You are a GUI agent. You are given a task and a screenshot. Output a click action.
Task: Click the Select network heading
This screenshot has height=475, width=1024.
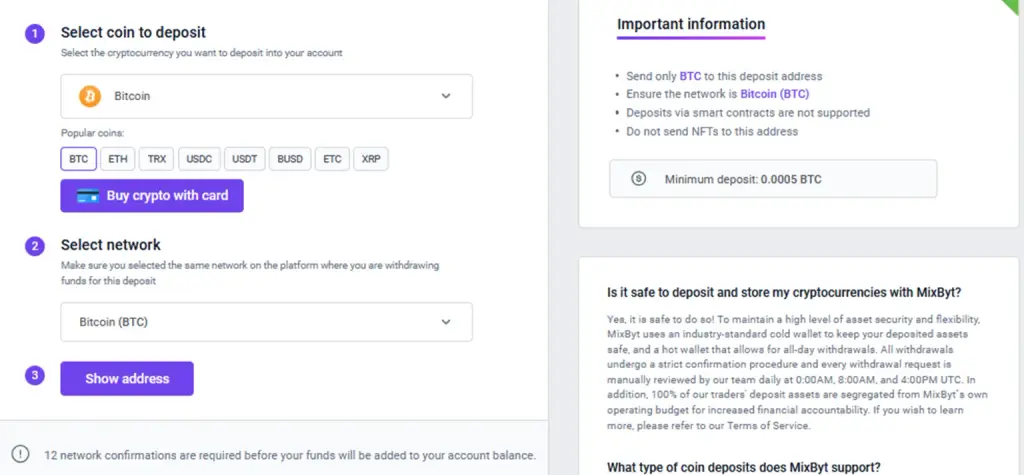pos(110,245)
